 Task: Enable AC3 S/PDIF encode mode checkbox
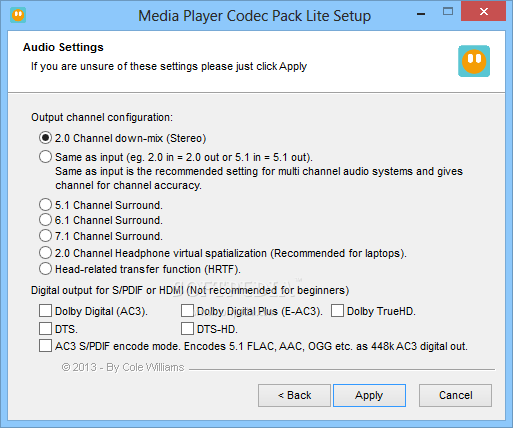(x=45, y=346)
